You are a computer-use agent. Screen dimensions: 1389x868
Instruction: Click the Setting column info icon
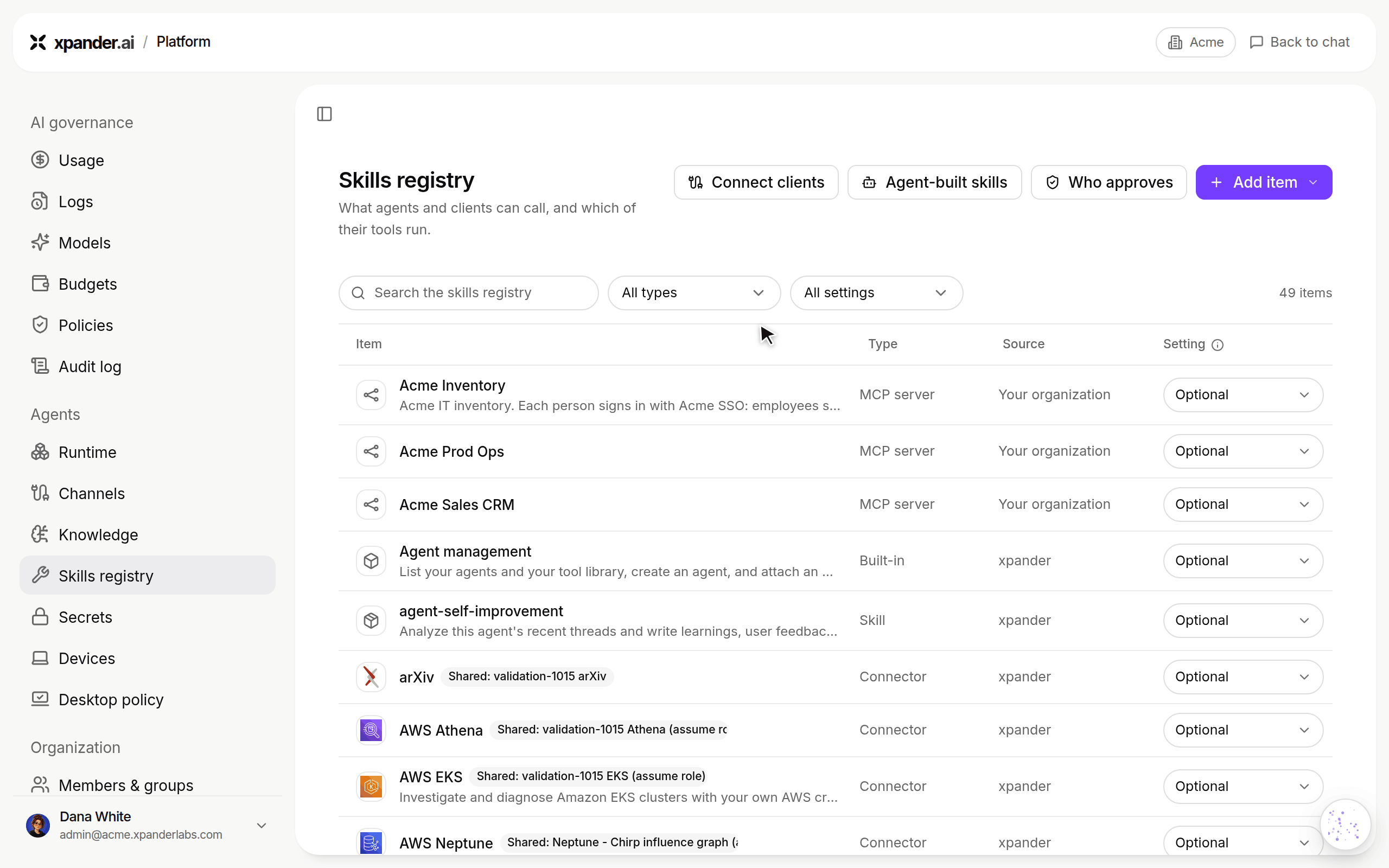point(1218,345)
